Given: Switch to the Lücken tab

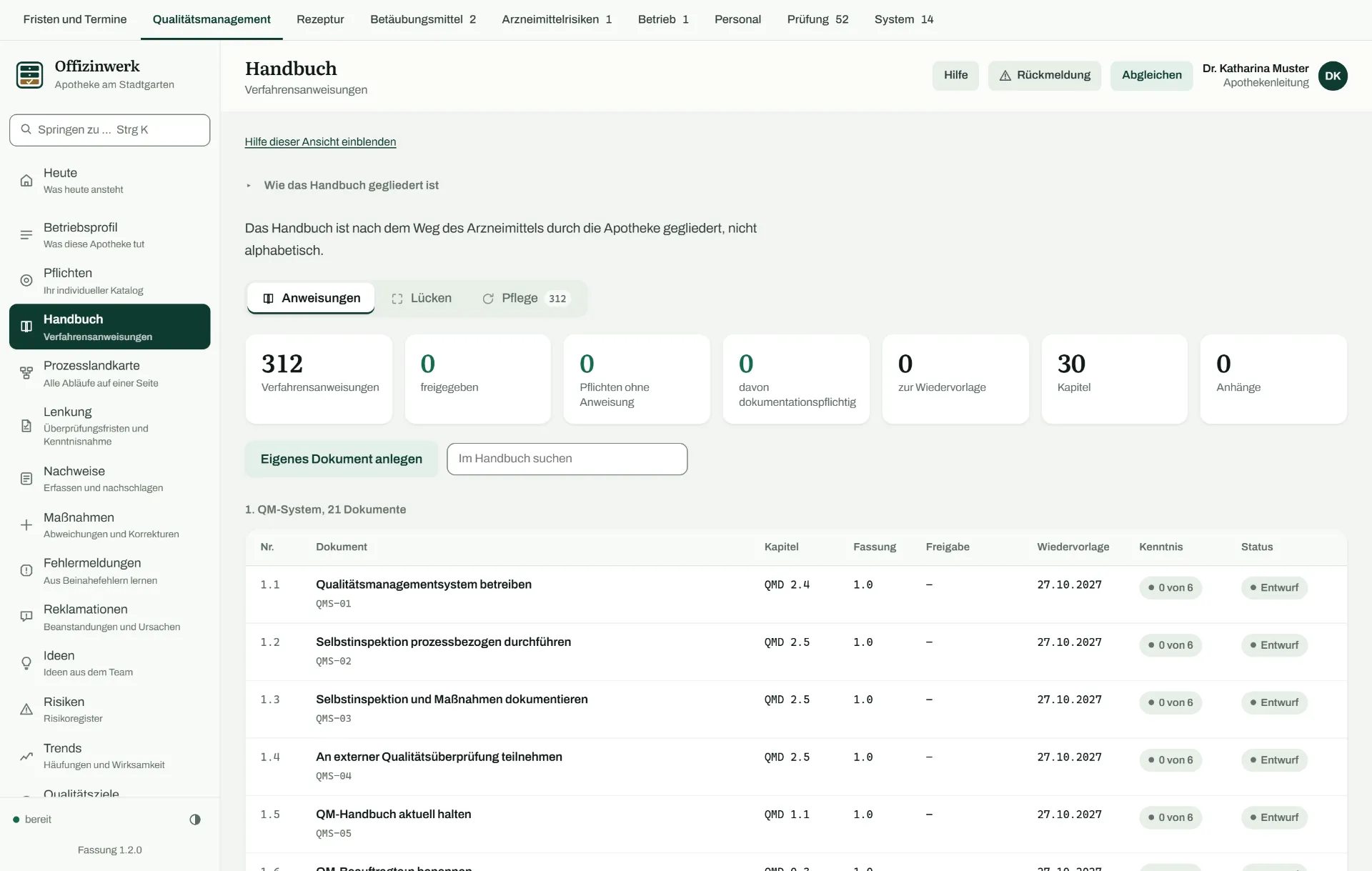Looking at the screenshot, I should [422, 298].
